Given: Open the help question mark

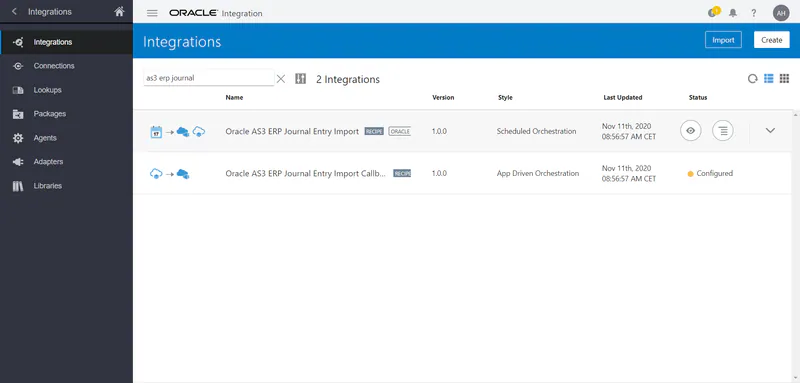Looking at the screenshot, I should coord(754,13).
